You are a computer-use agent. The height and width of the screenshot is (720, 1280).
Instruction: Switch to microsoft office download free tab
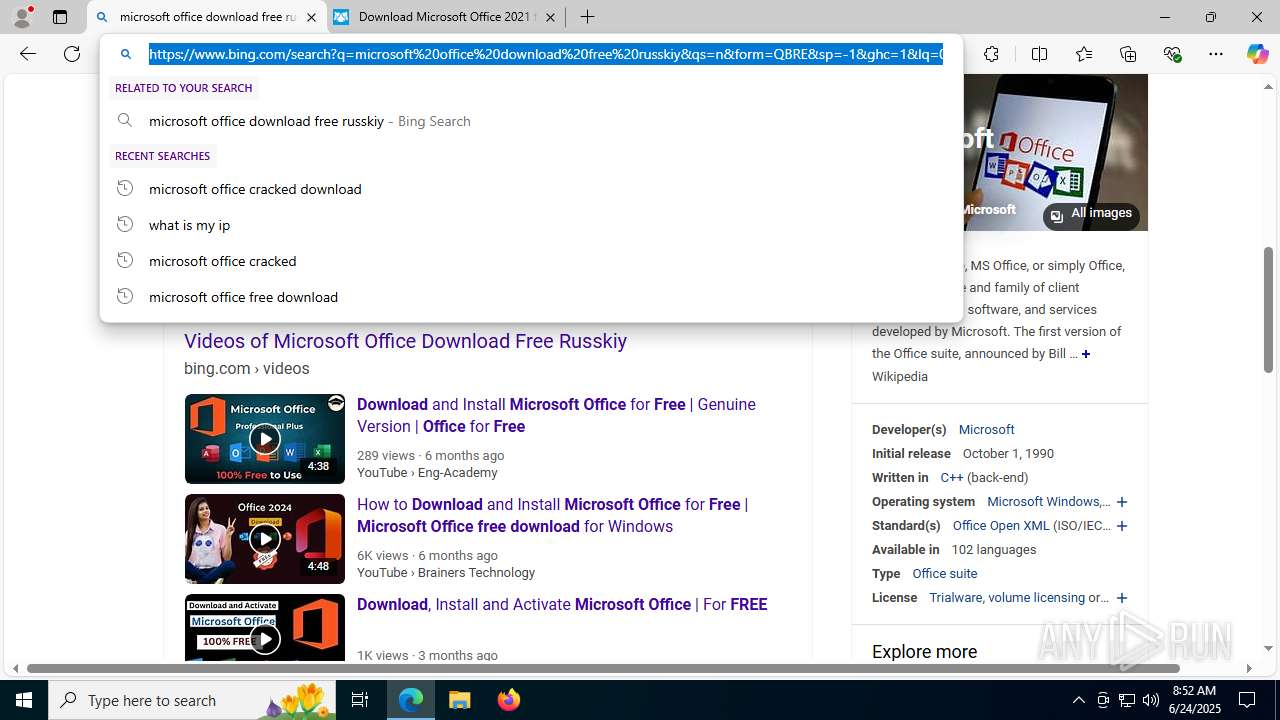click(207, 17)
